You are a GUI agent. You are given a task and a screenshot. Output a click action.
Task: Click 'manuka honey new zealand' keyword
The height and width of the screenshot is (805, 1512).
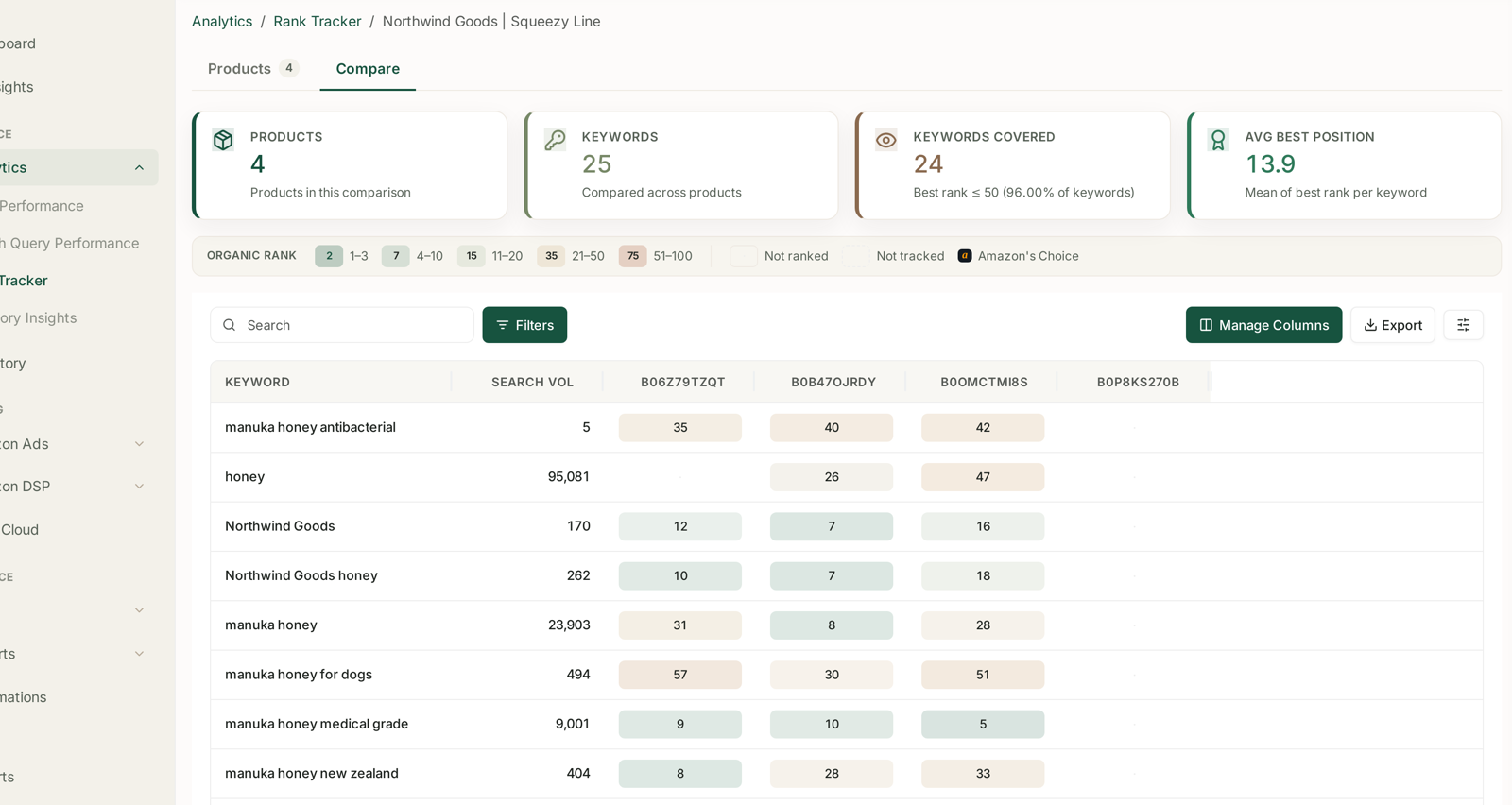(312, 773)
